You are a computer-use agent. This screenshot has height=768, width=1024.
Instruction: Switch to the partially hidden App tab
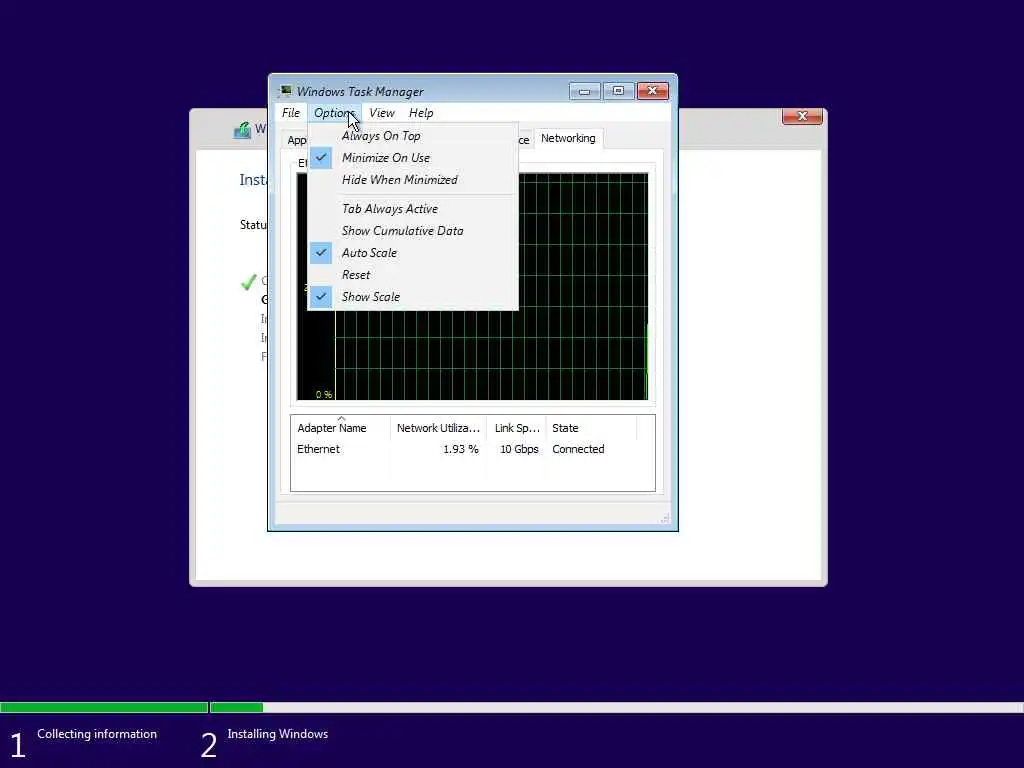pos(296,140)
